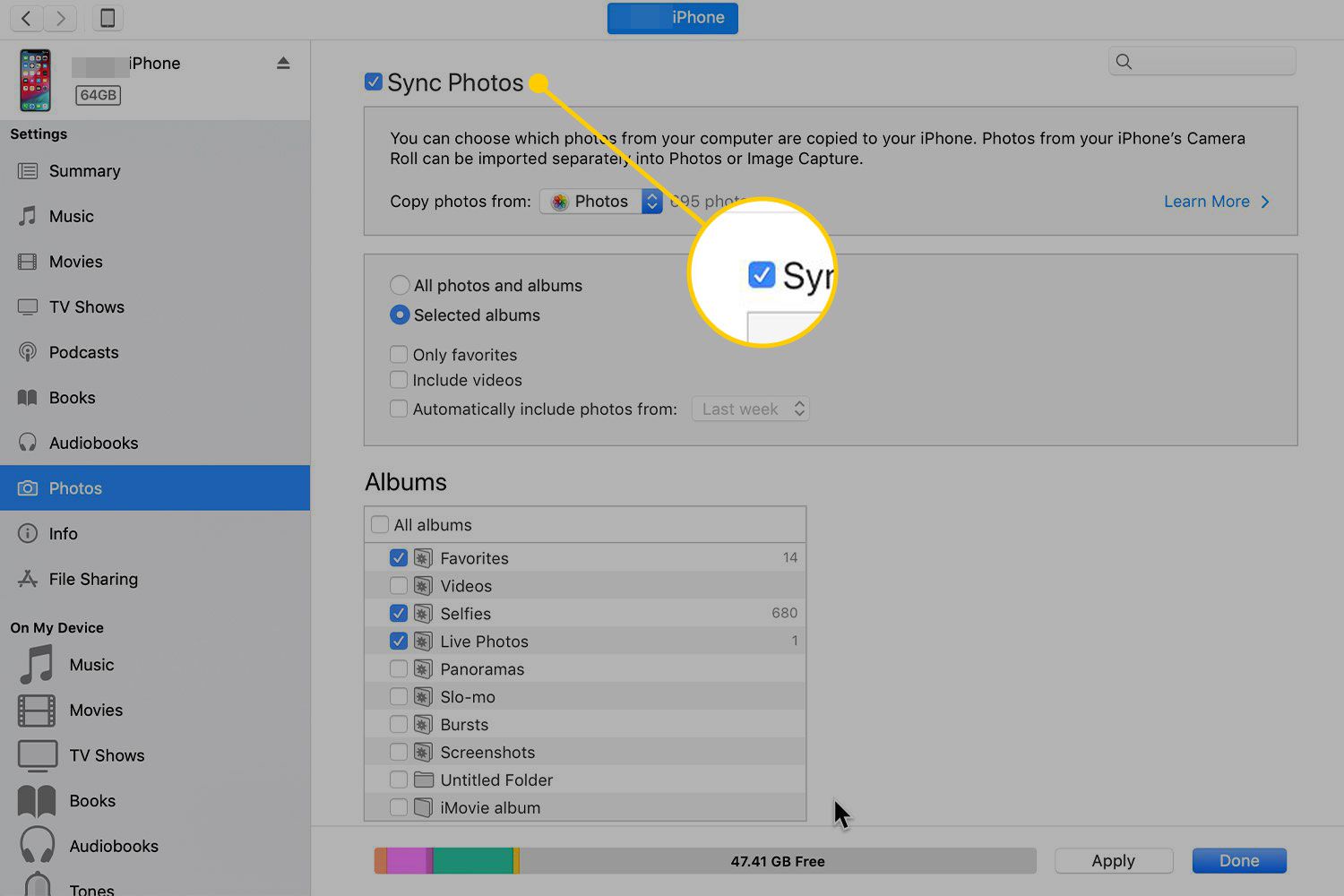Click the TV Shows monitor icon under On My Device
Viewport: 1344px width, 896px height.
click(37, 755)
